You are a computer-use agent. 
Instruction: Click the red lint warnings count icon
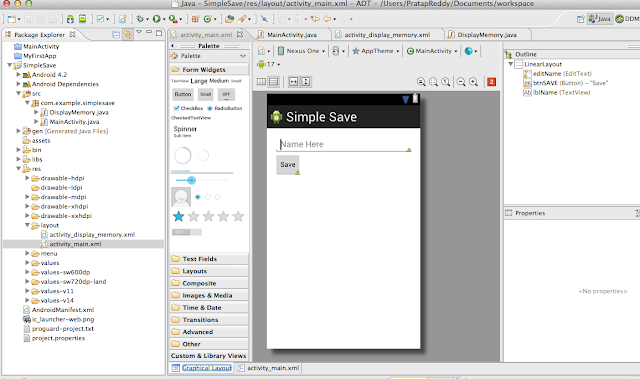[x=491, y=82]
